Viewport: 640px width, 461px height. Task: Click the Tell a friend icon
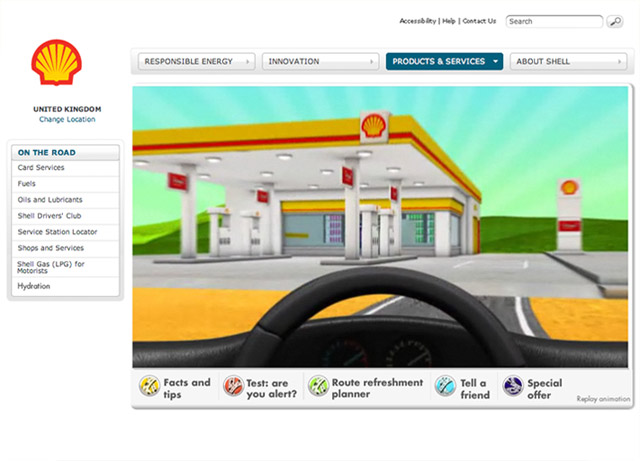pyautogui.click(x=444, y=387)
